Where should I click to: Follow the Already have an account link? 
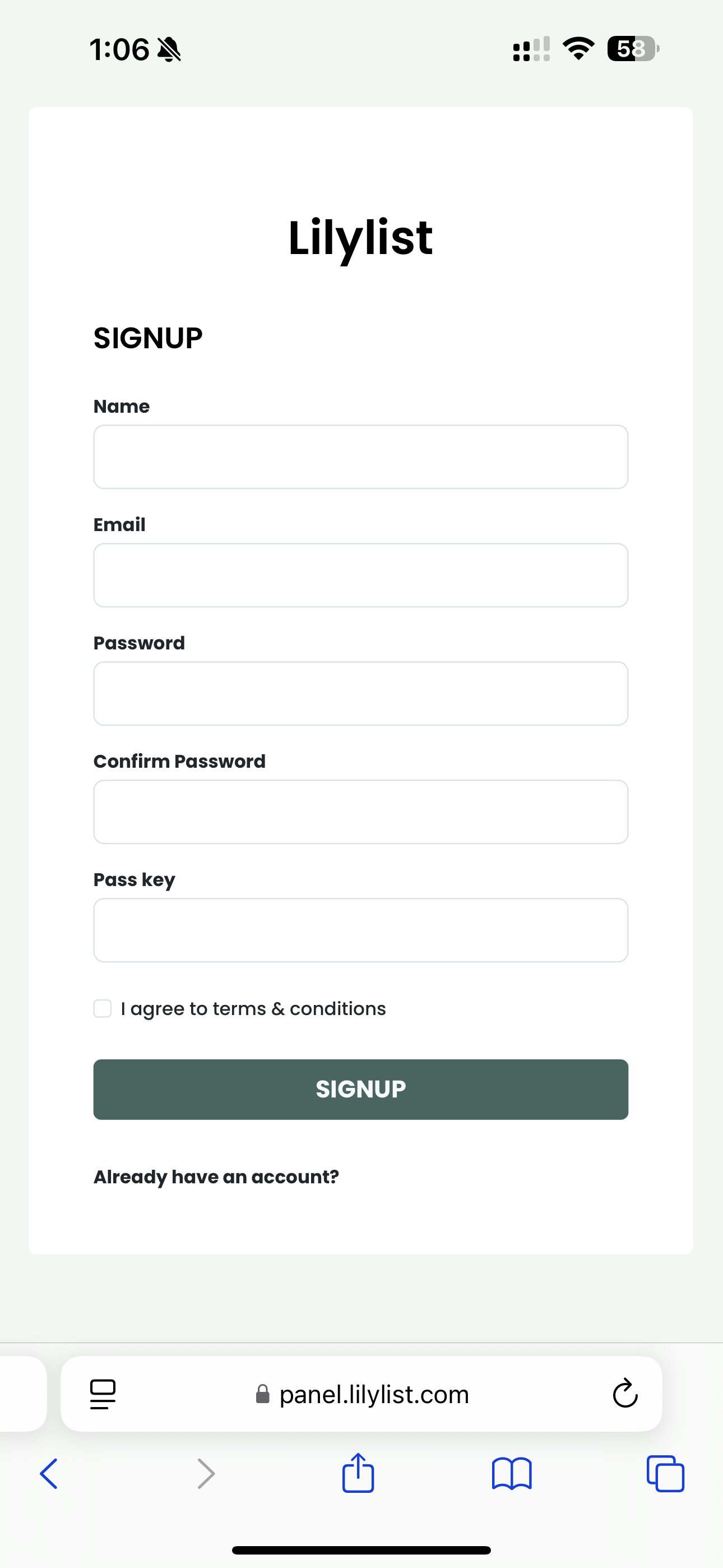[x=216, y=1177]
